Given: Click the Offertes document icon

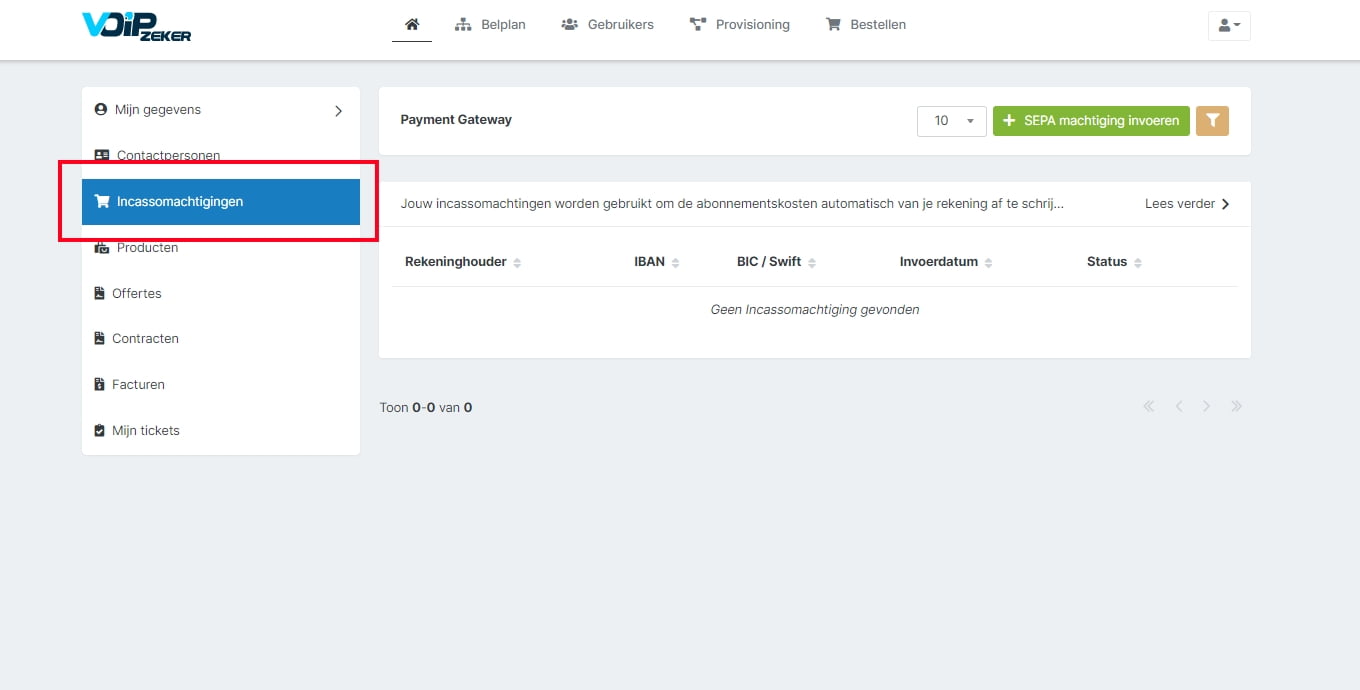Looking at the screenshot, I should [x=99, y=293].
